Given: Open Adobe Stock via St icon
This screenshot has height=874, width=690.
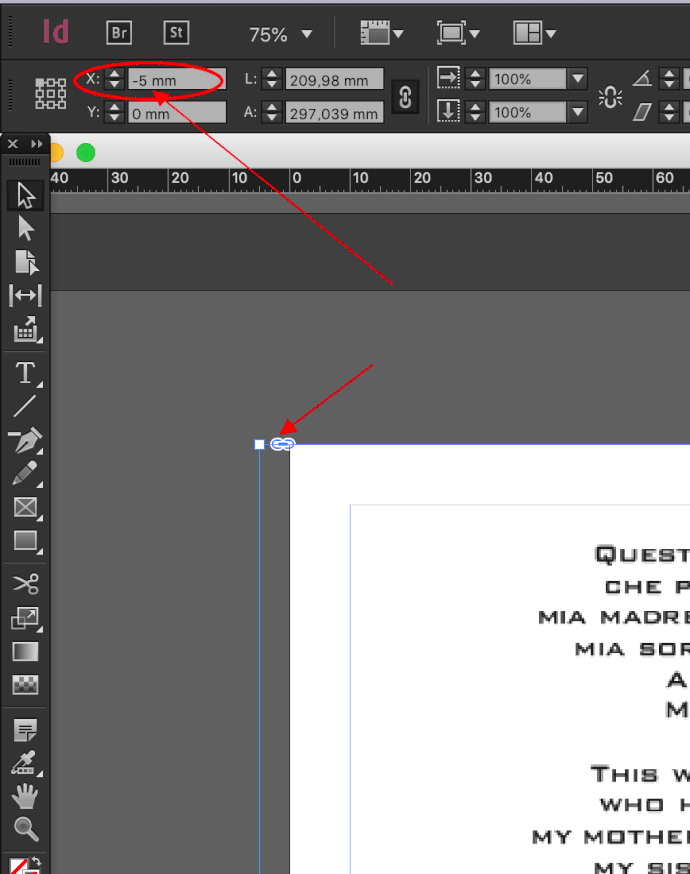Looking at the screenshot, I should (x=176, y=33).
